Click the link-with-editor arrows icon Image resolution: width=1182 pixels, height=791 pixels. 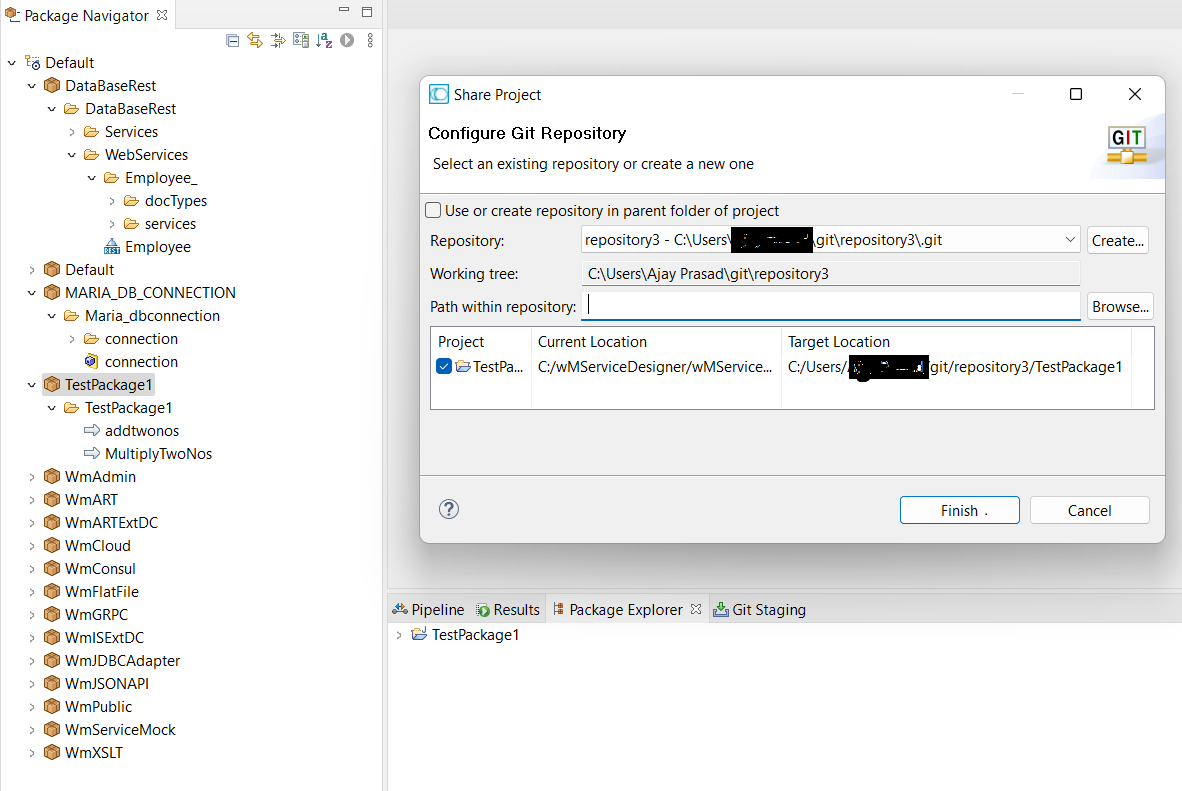click(x=254, y=40)
